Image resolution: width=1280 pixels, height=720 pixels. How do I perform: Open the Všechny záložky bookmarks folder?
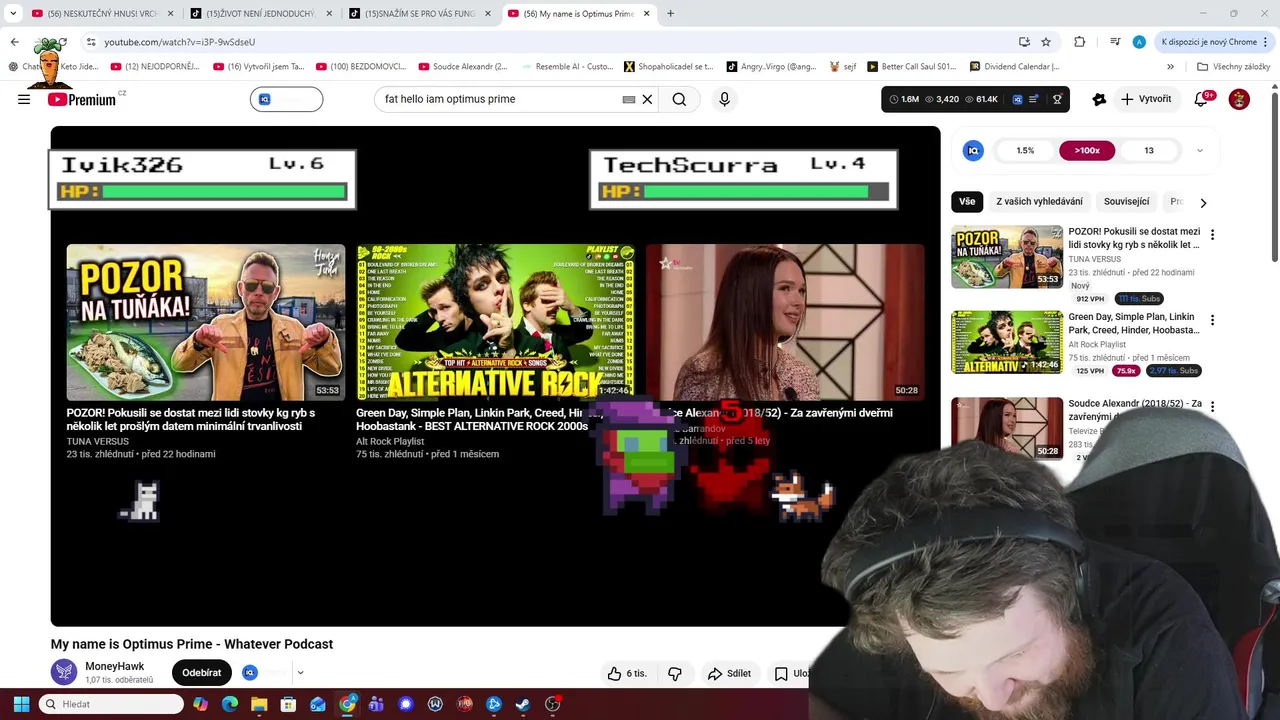point(1234,67)
